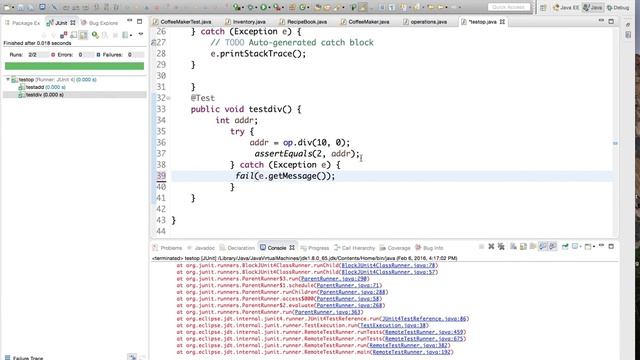640x360 pixels.
Task: Click Remove All Terminated Launches icon
Action: coord(501,247)
